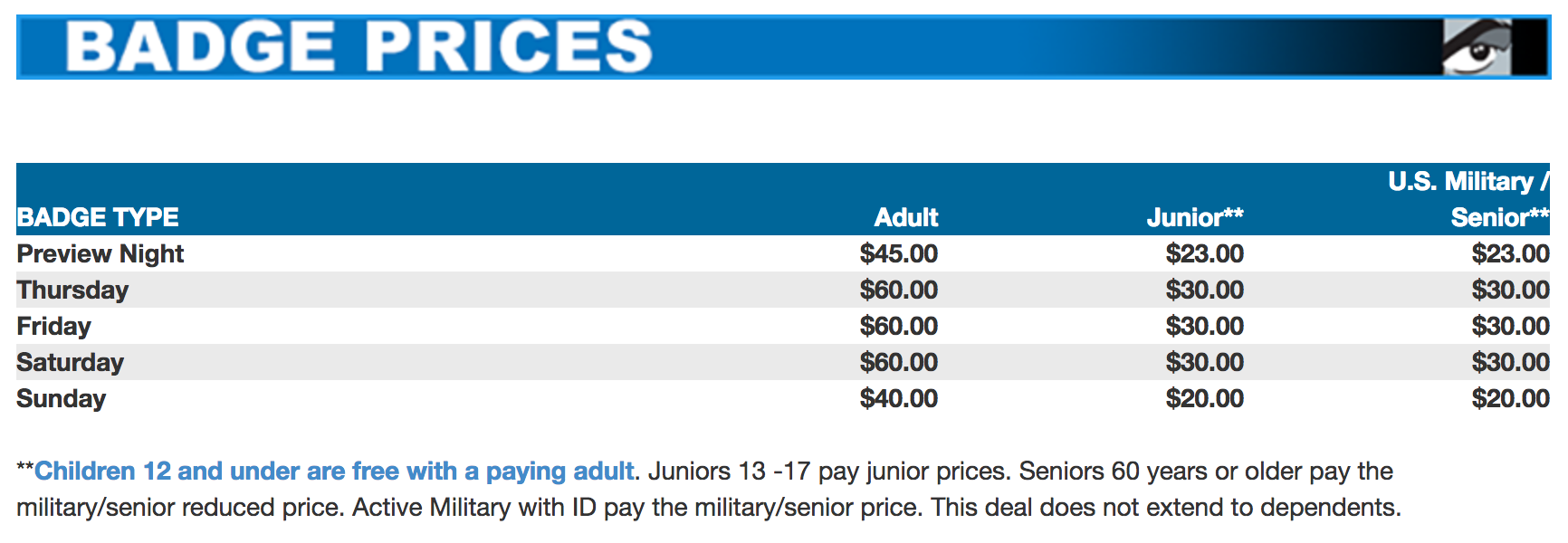Viewport: 1568px width, 543px height.
Task: Select the Preview Night row label
Action: pos(100,253)
